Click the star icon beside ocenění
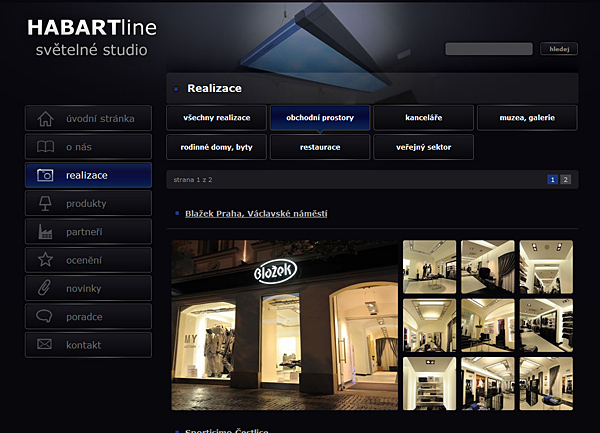The image size is (600, 433). click(45, 260)
